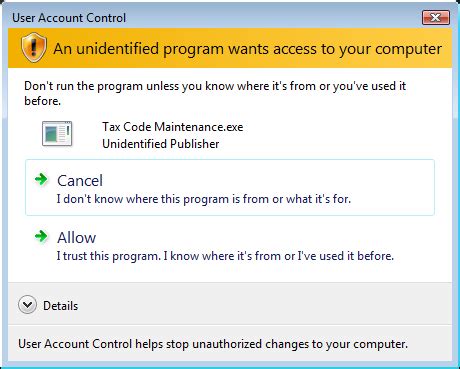Select "I don't know where this program" description

[203, 199]
